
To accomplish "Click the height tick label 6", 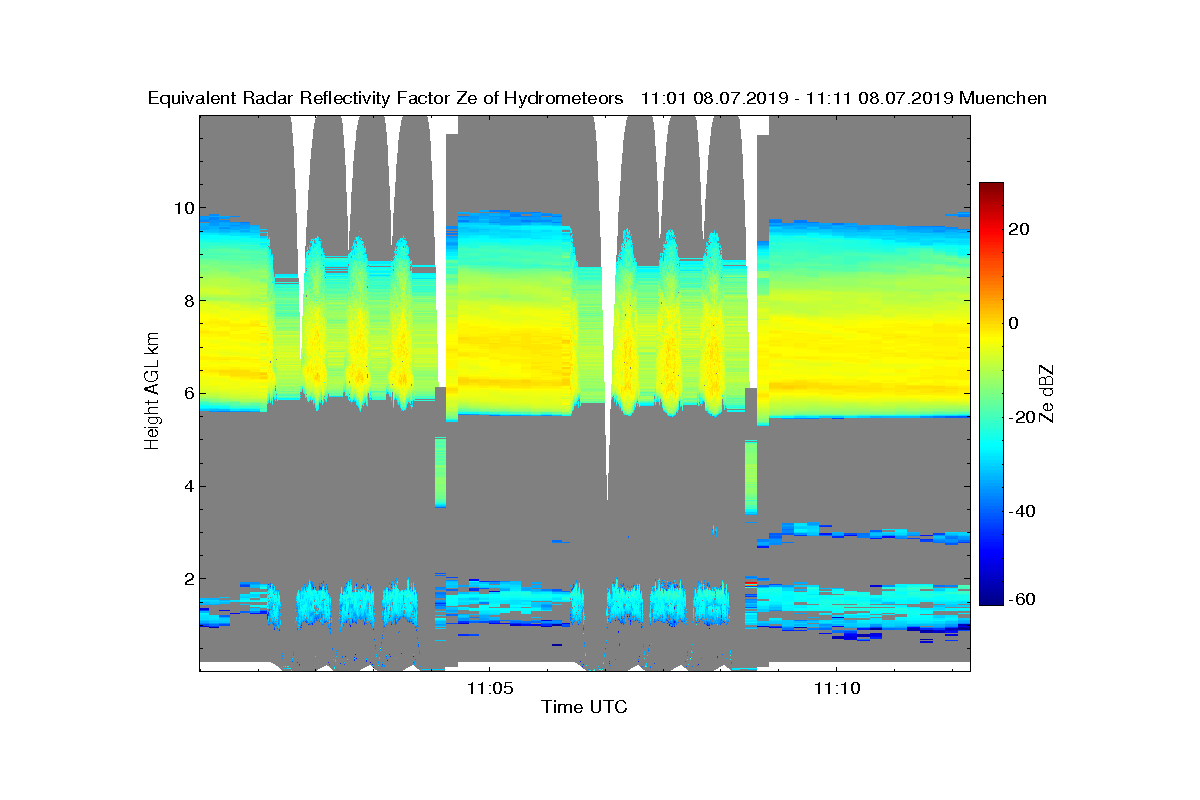I will [x=188, y=394].
